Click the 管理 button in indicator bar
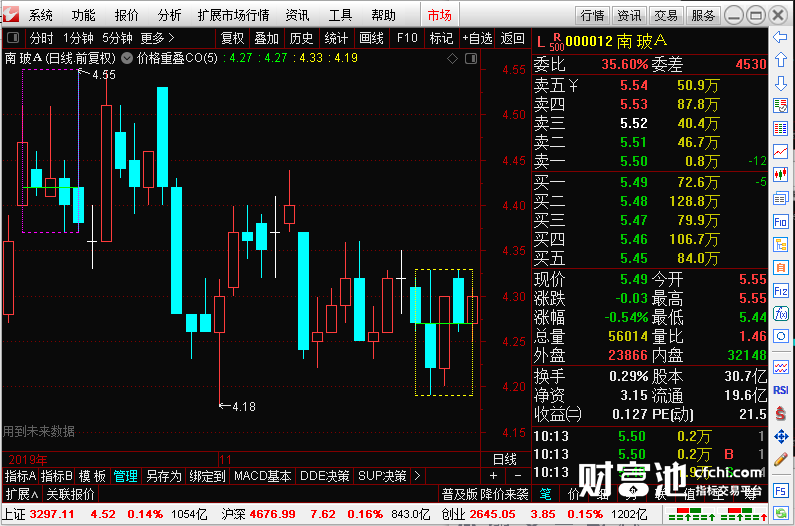The image size is (795, 526). (x=125, y=476)
